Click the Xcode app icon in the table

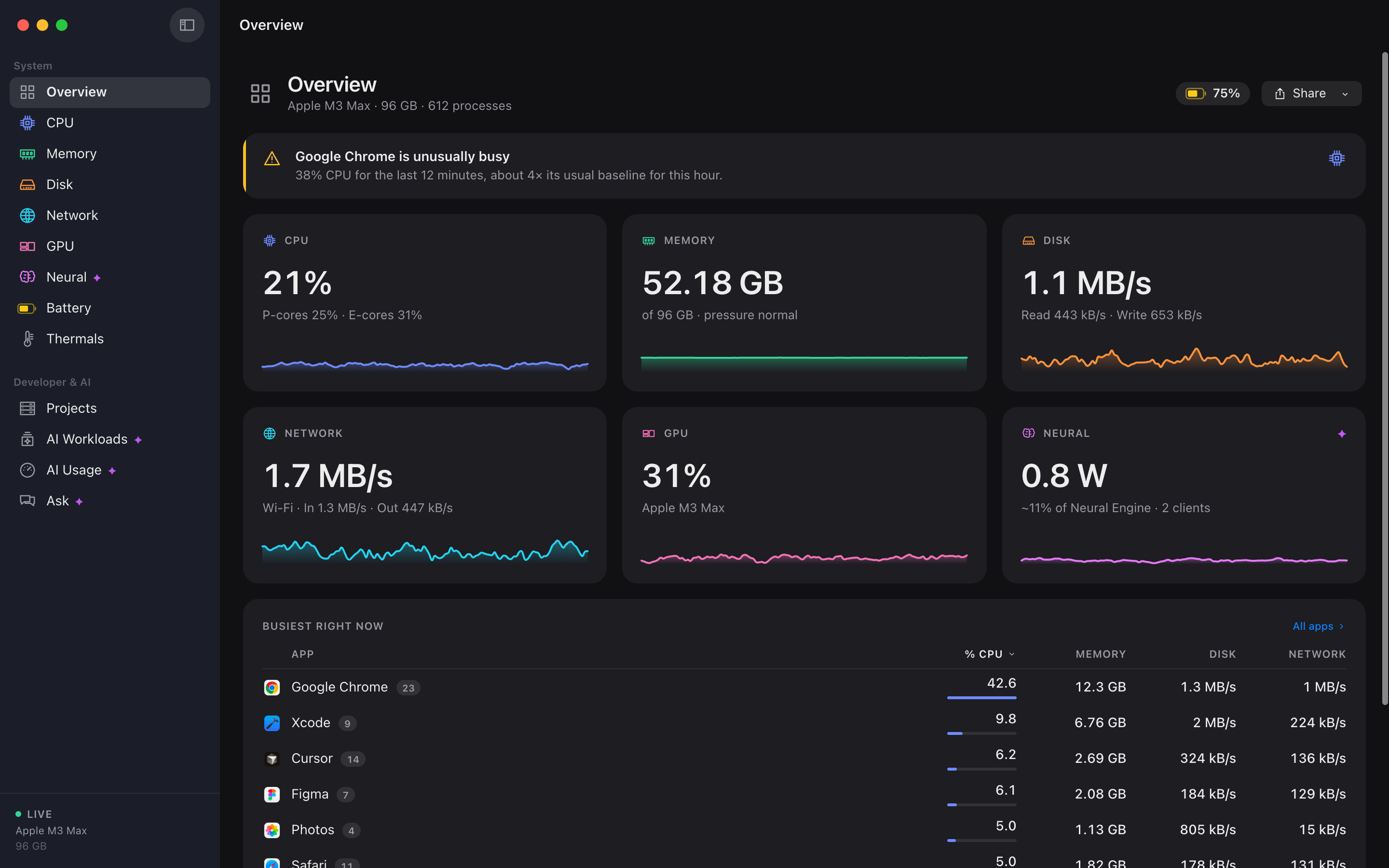tap(272, 723)
